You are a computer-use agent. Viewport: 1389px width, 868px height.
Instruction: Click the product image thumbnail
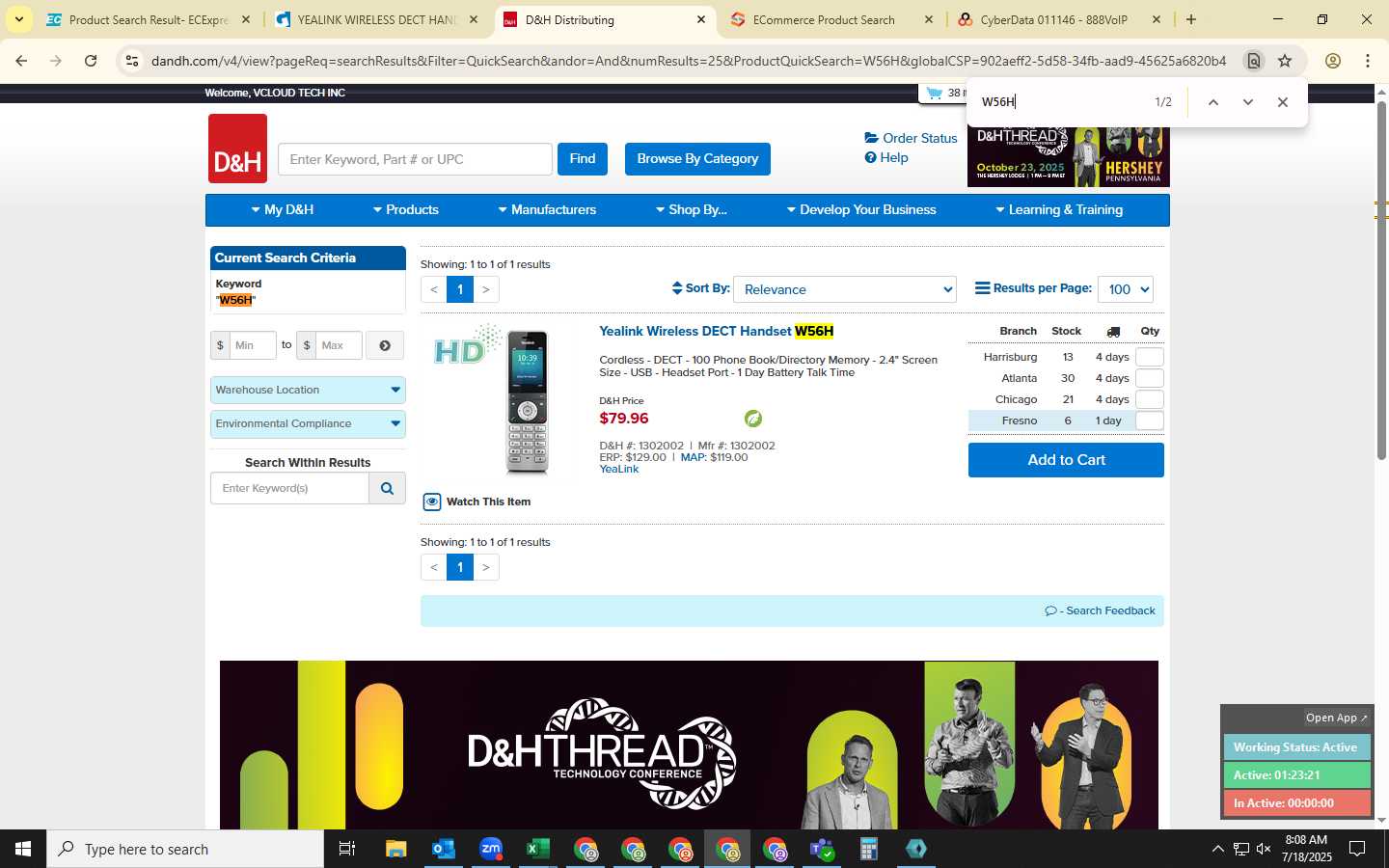click(x=528, y=401)
